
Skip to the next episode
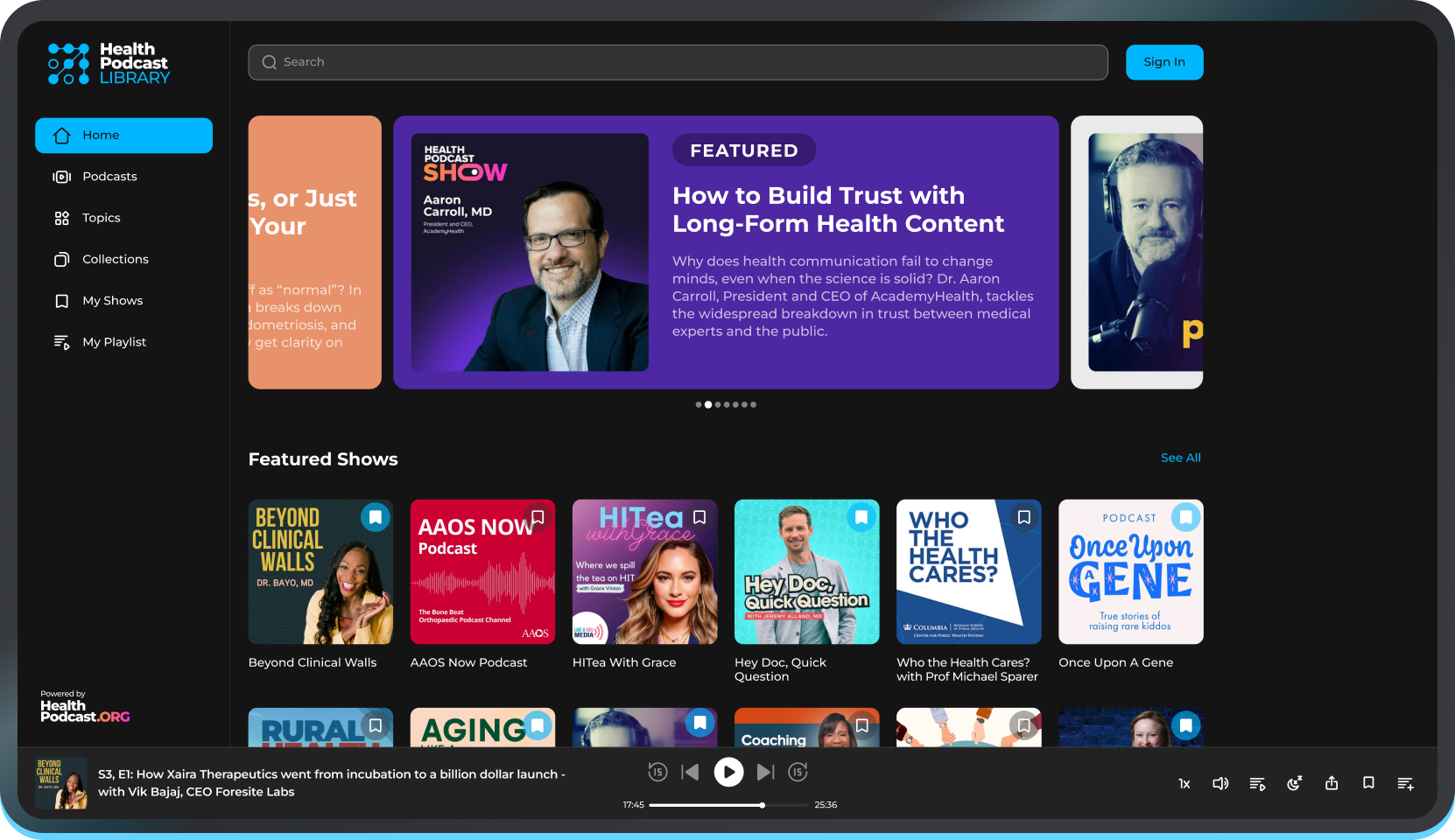coord(765,772)
